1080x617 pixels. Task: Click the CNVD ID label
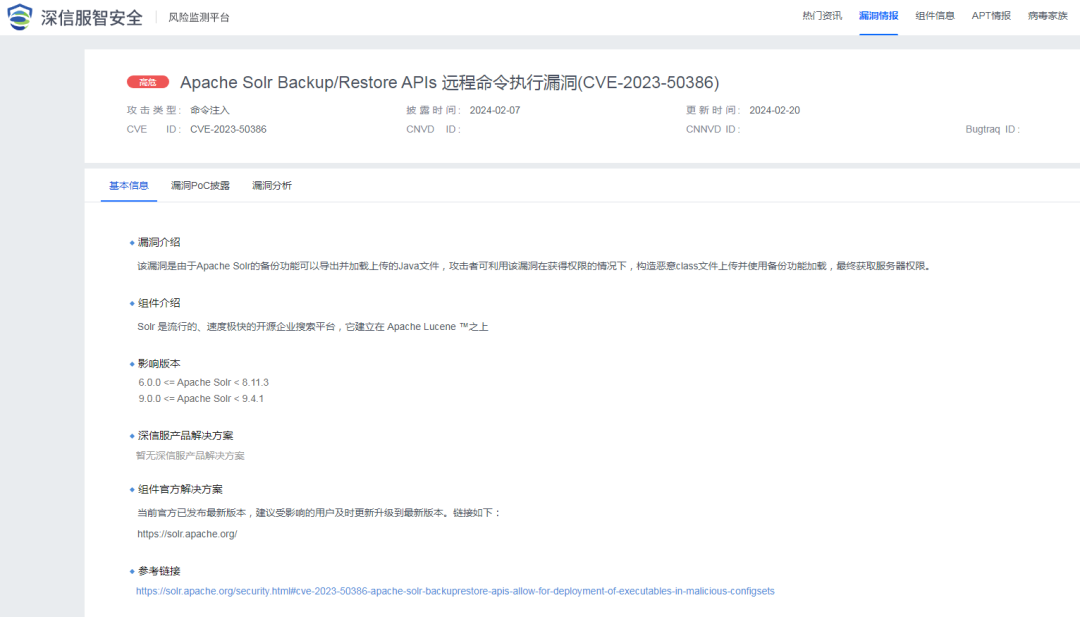(433, 129)
